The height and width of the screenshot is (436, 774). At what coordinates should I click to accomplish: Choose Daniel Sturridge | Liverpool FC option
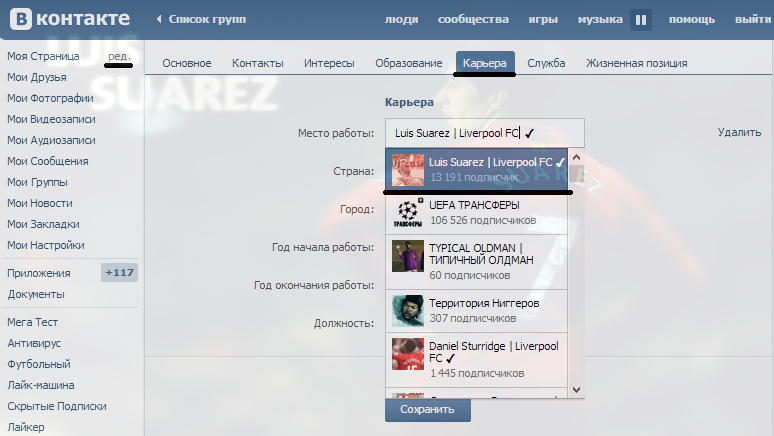coord(476,359)
